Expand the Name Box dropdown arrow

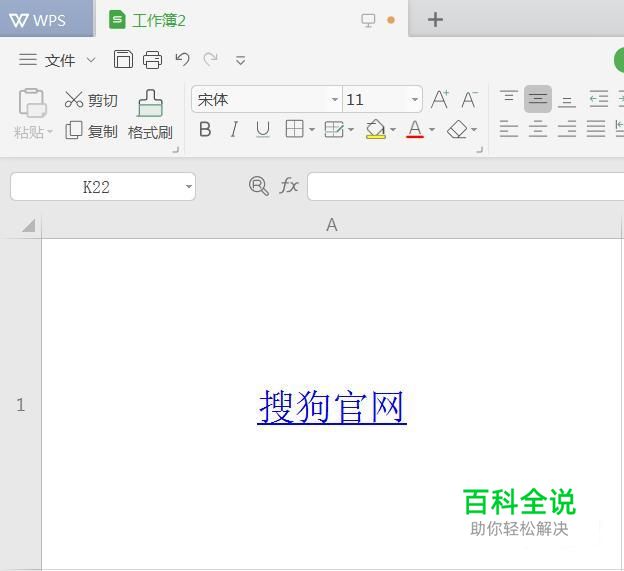click(x=189, y=186)
